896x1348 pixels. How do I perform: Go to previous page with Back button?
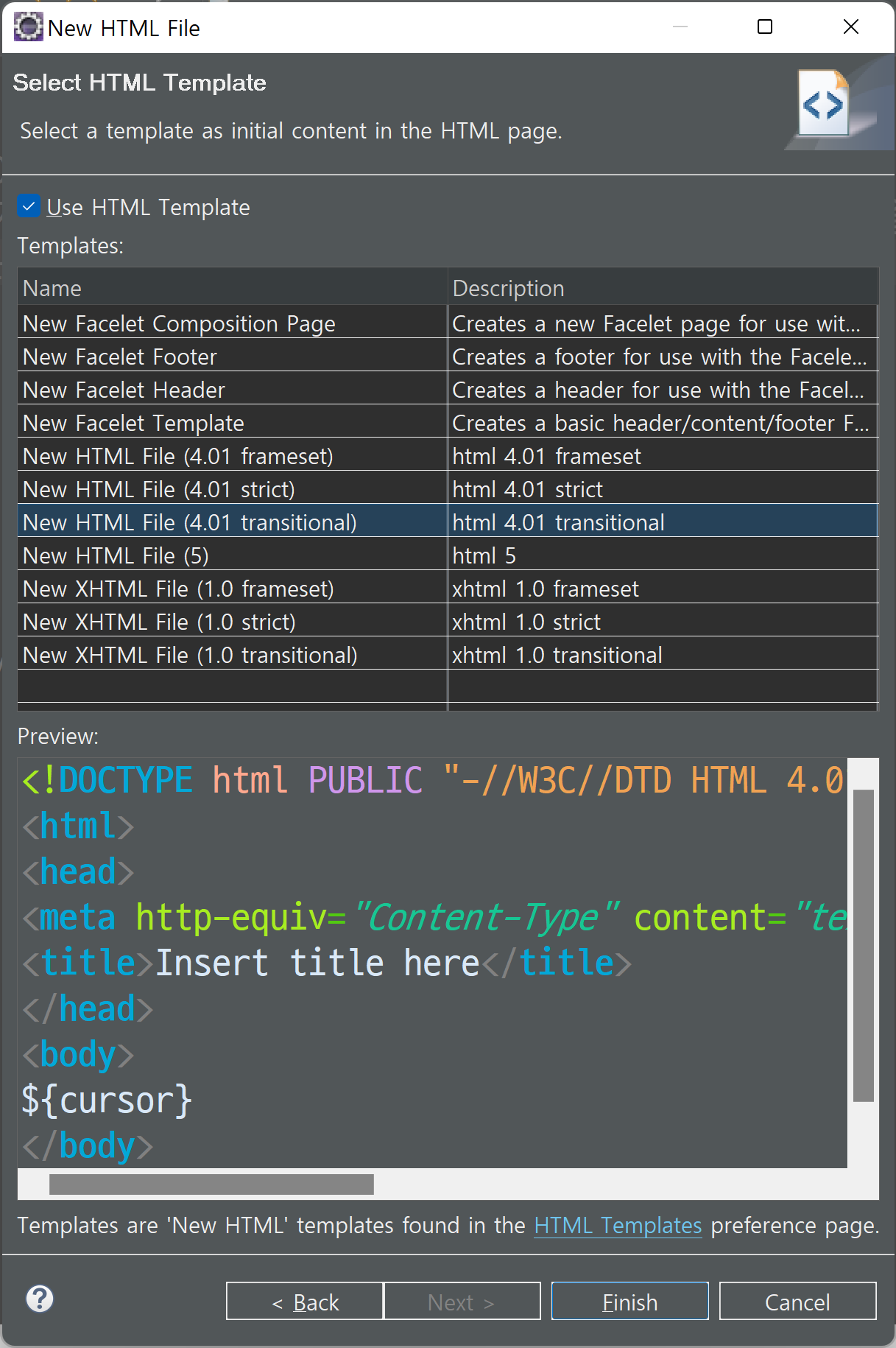click(305, 1301)
